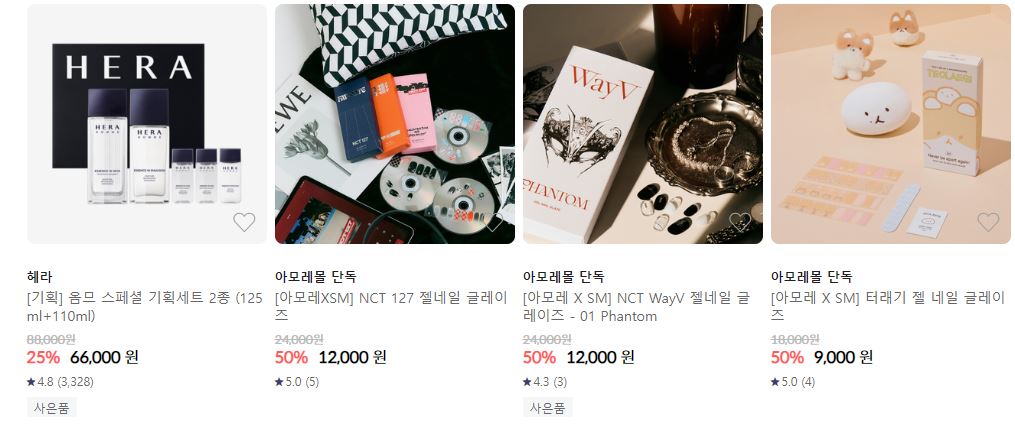Screen dimensions: 1015x430
Task: Open NCT 127 gel nail product image
Action: pos(395,124)
